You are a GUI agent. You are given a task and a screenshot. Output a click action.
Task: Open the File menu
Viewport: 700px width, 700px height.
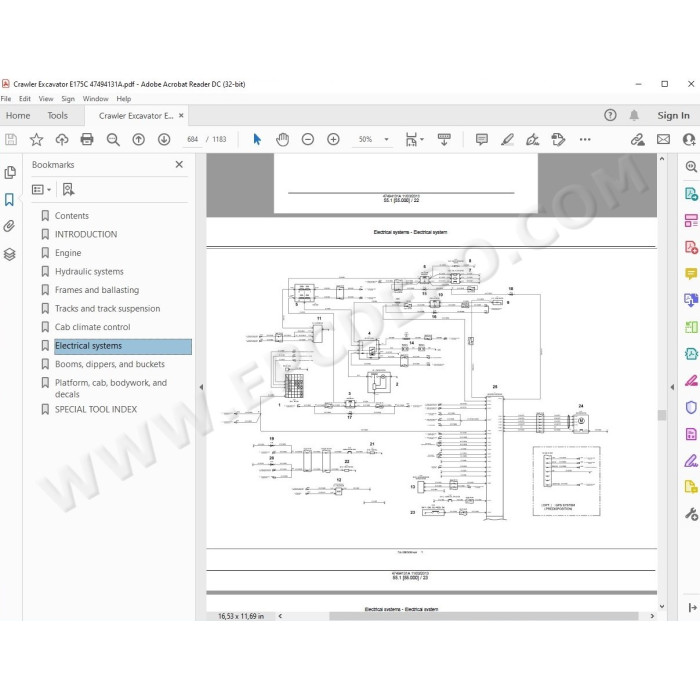pyautogui.click(x=6, y=99)
